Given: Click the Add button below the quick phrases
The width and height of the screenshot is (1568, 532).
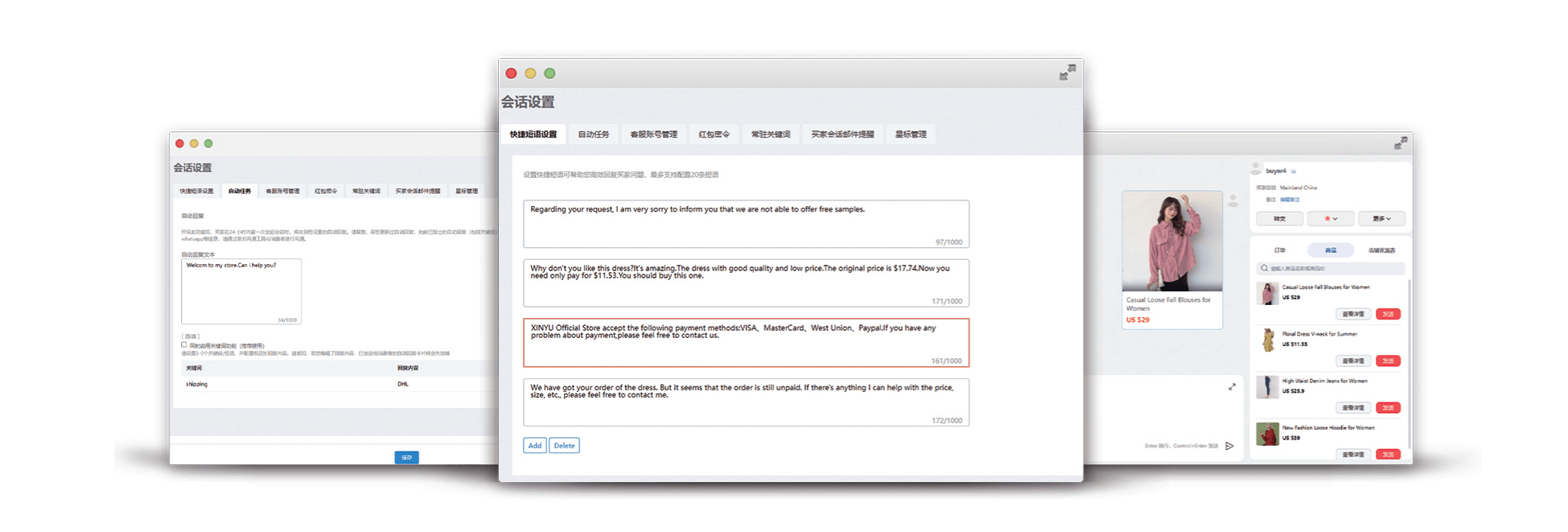Looking at the screenshot, I should click(534, 446).
